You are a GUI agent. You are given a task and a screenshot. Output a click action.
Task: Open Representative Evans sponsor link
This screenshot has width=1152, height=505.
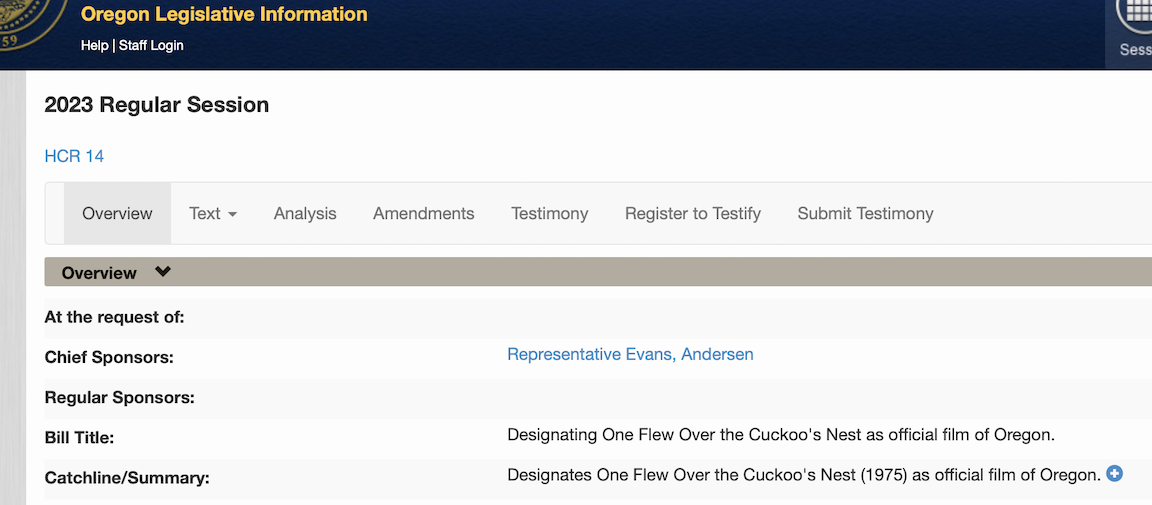(590, 354)
